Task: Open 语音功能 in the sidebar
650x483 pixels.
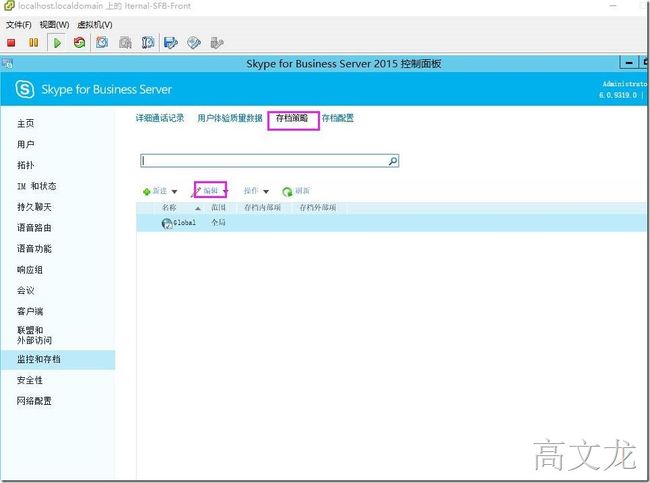Action: tap(34, 249)
